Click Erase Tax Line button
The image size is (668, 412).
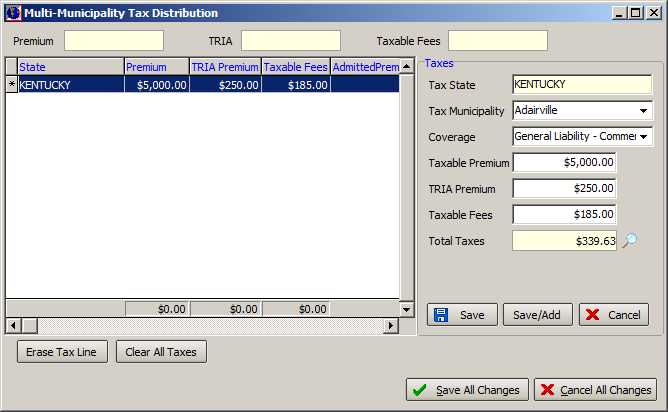pyautogui.click(x=62, y=352)
